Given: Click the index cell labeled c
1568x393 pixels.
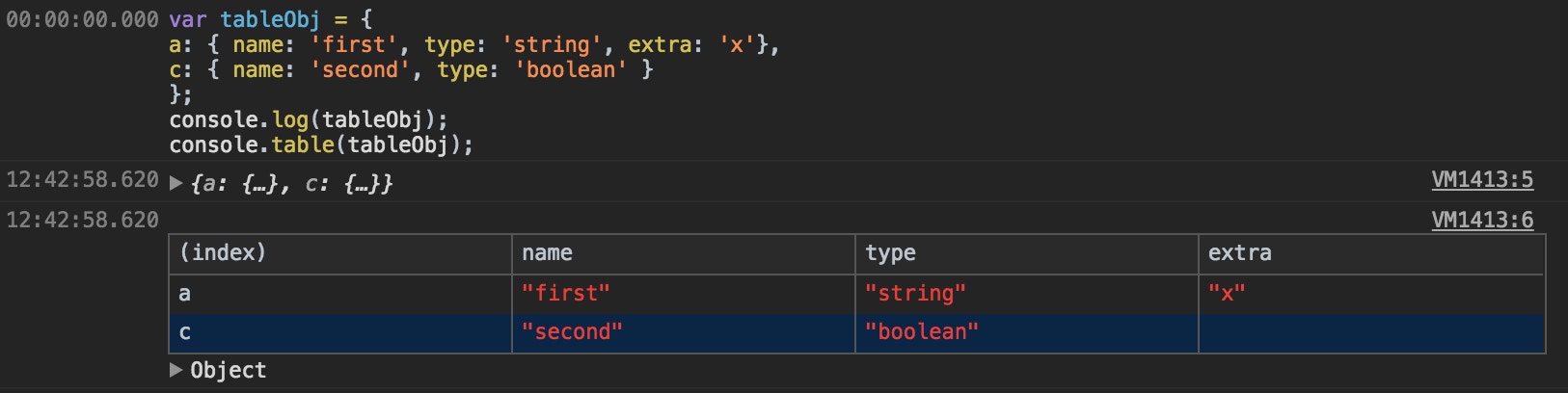Looking at the screenshot, I should 184,332.
